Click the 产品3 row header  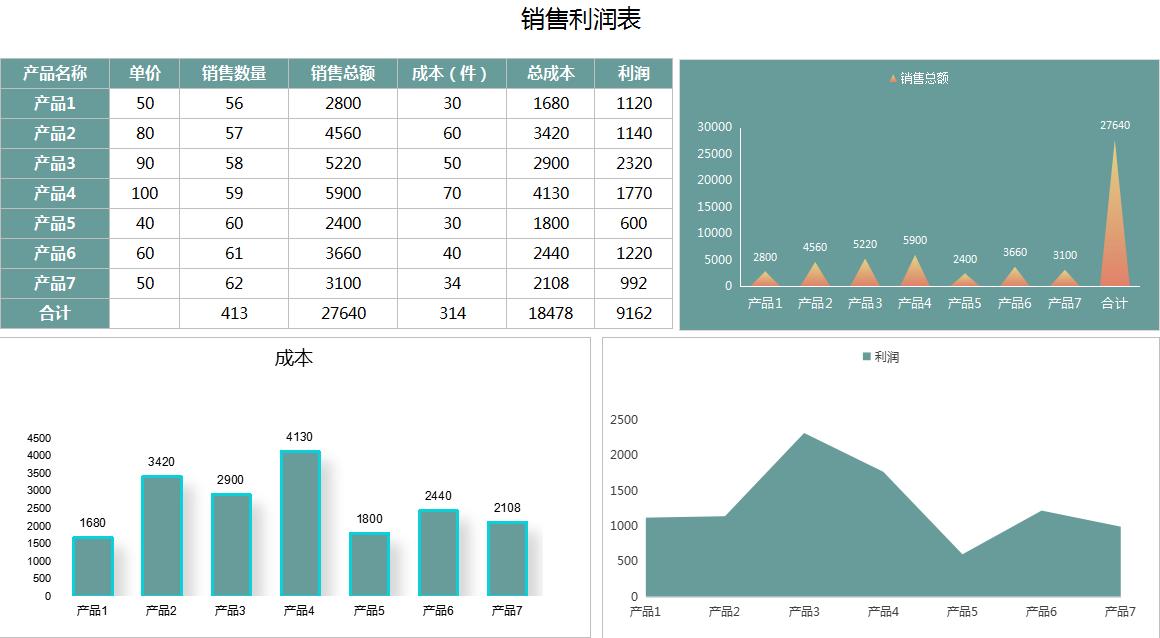tap(55, 163)
